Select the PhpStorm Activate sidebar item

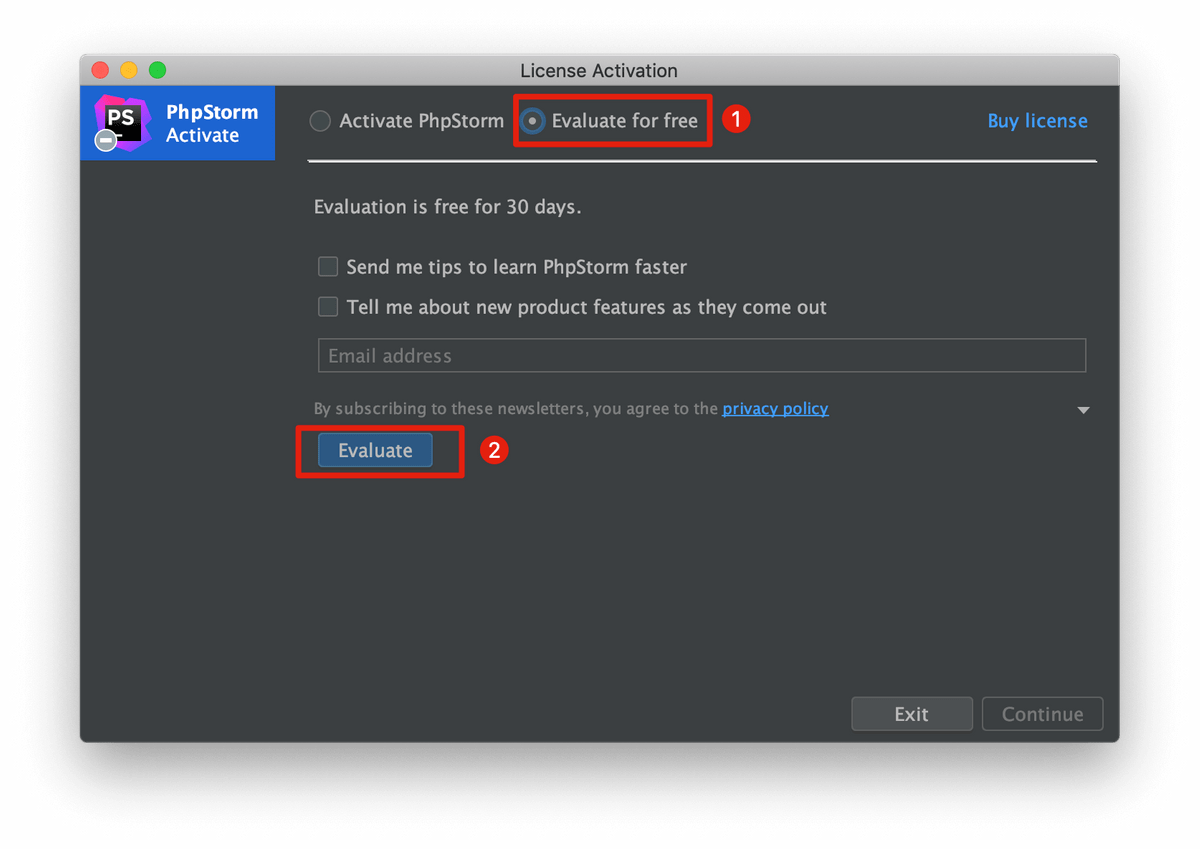[x=178, y=123]
